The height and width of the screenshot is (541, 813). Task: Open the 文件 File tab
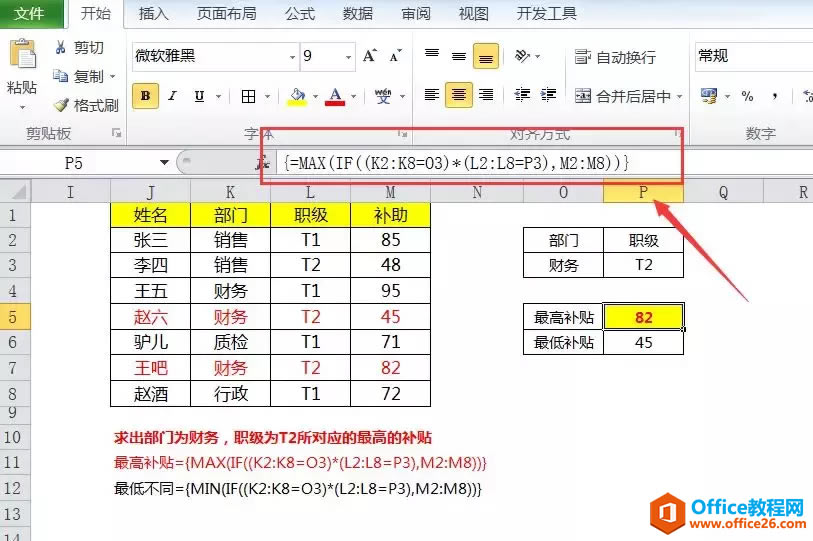30,13
